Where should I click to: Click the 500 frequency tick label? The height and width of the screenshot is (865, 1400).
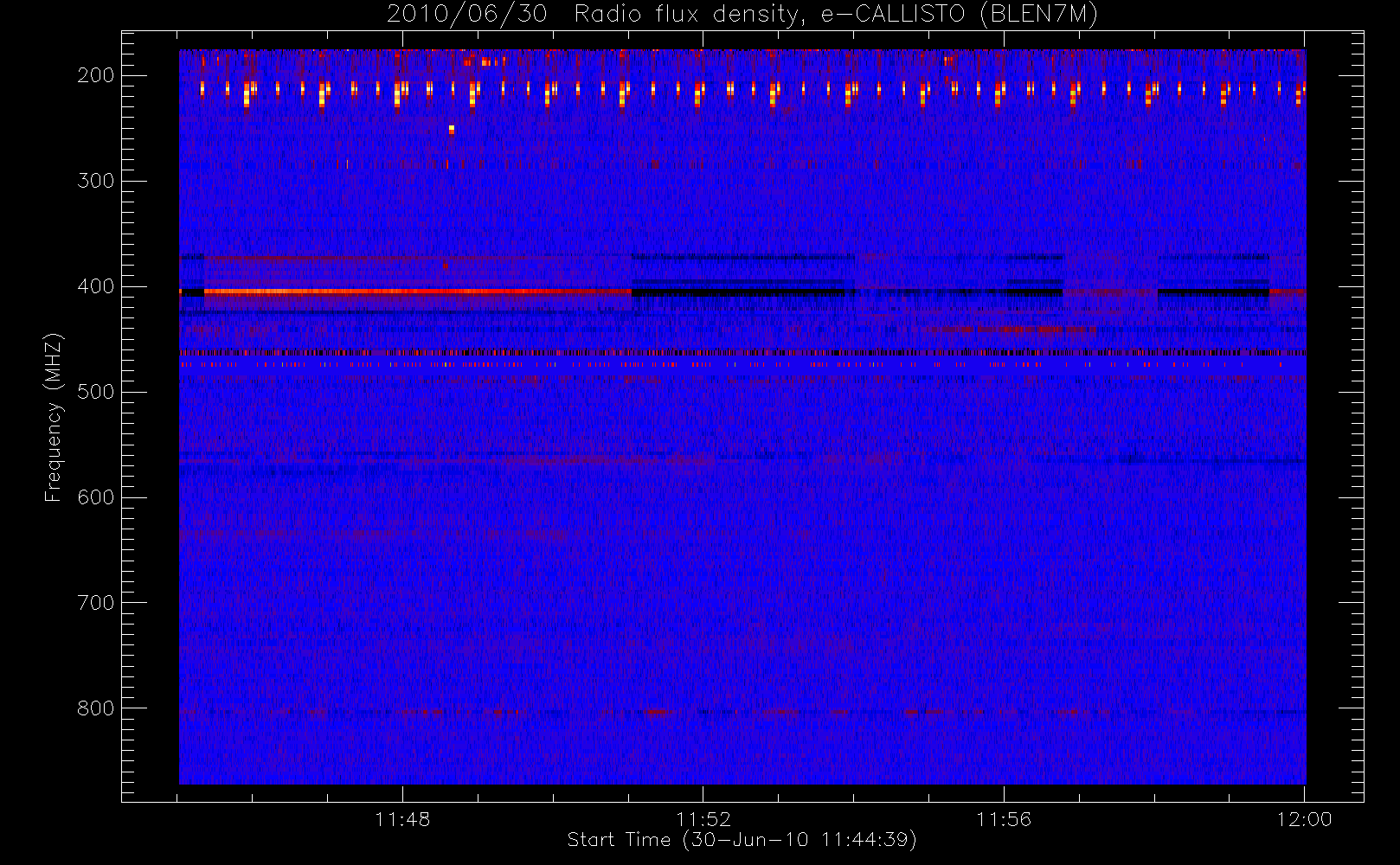96,392
